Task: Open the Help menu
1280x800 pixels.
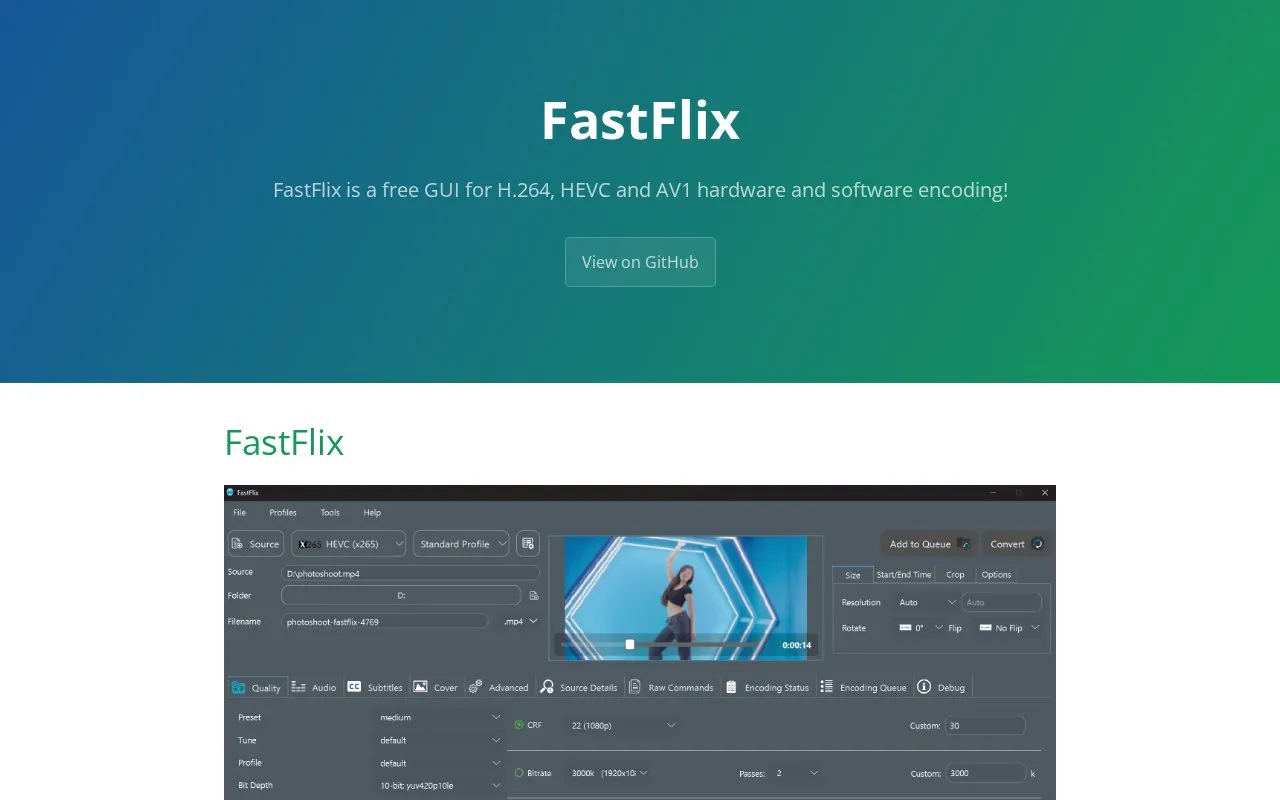Action: 372,512
